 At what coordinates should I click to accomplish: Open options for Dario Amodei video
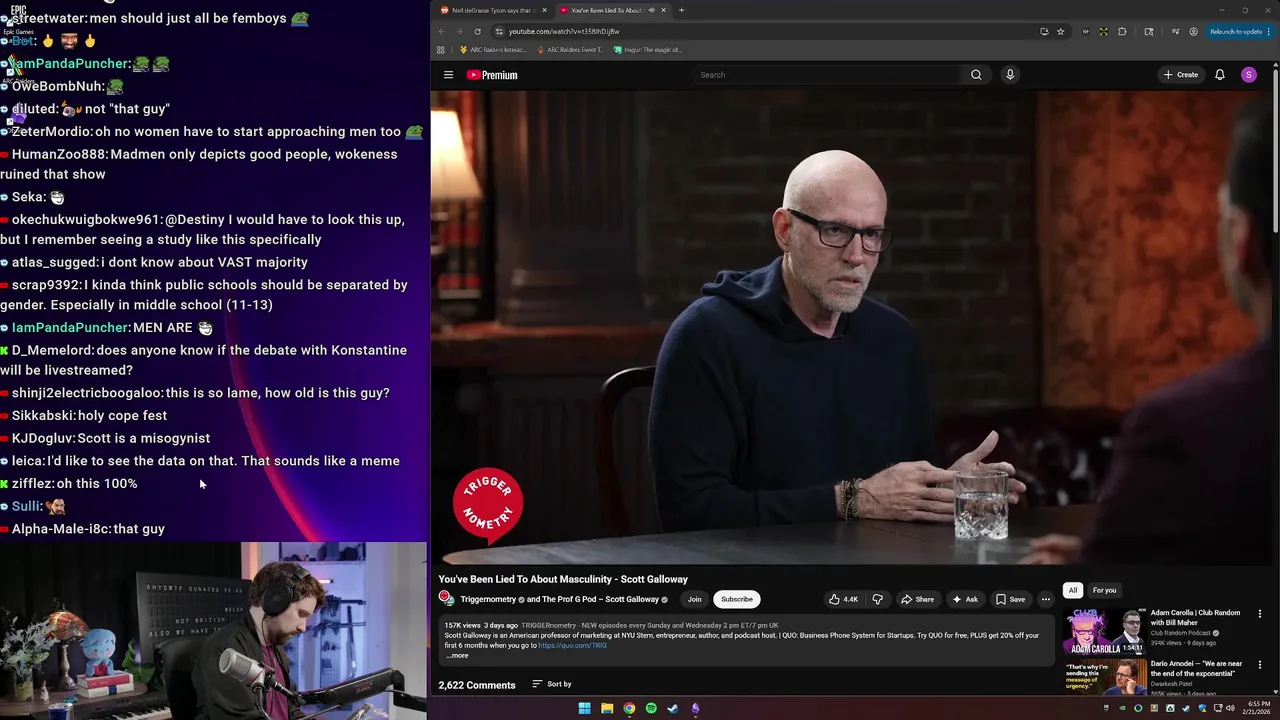1260,665
